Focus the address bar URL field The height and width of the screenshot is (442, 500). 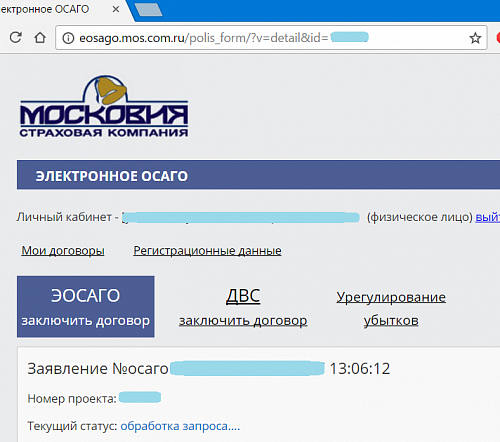(x=271, y=38)
